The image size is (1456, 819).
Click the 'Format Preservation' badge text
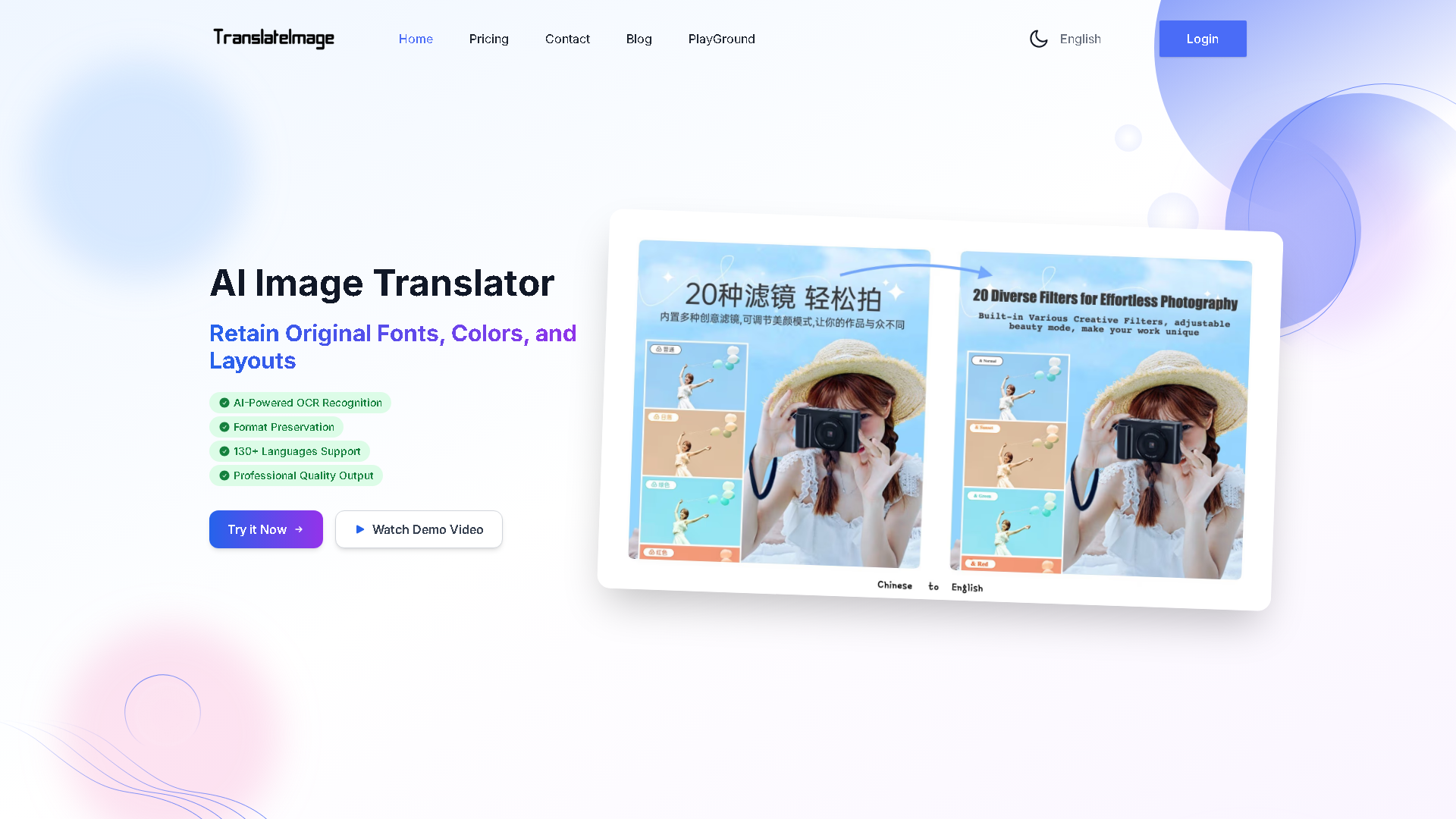tap(284, 427)
